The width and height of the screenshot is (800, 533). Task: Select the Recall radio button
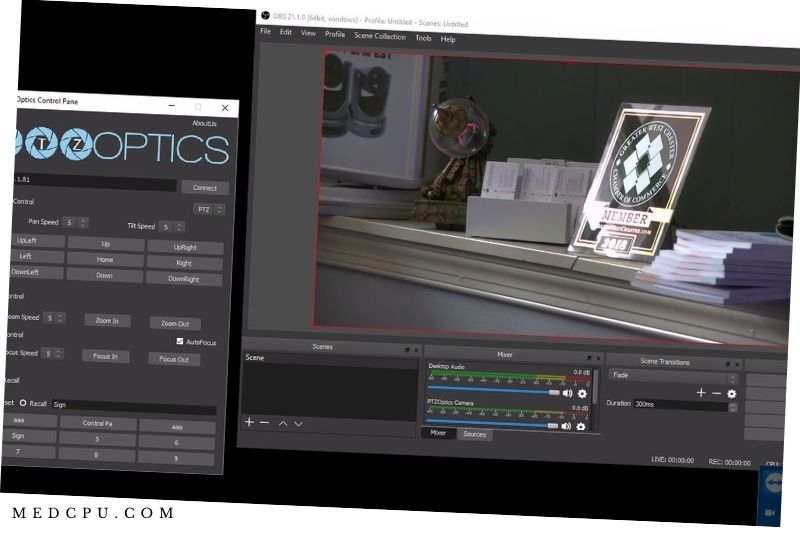[23, 402]
